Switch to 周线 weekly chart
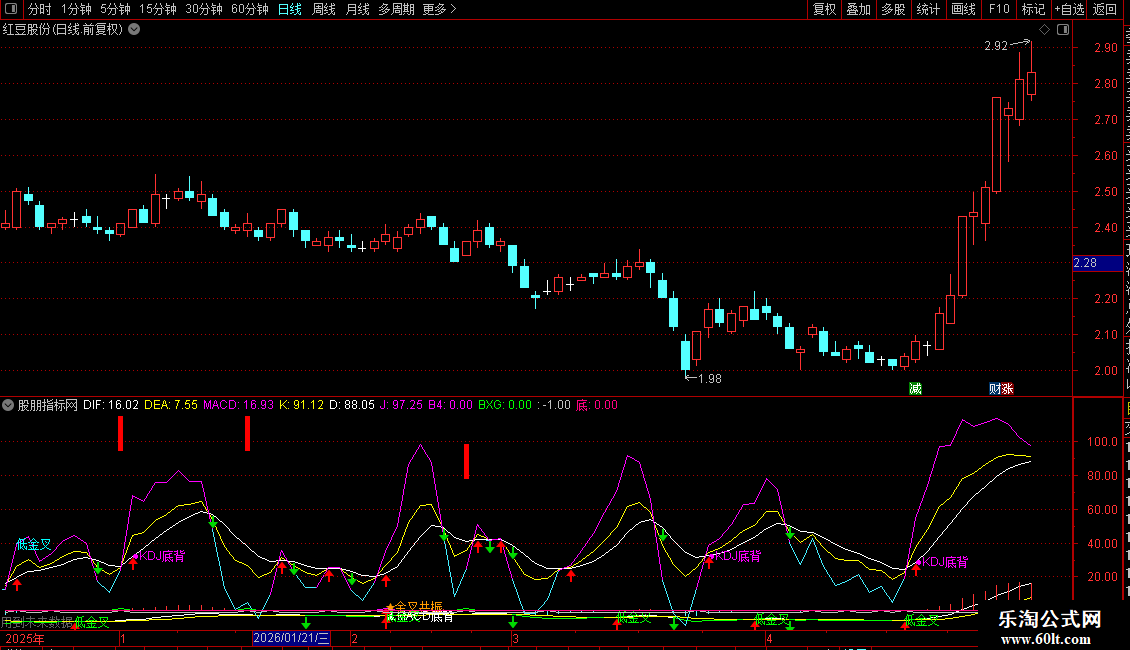Screen dimensions: 1130x650 324,9
